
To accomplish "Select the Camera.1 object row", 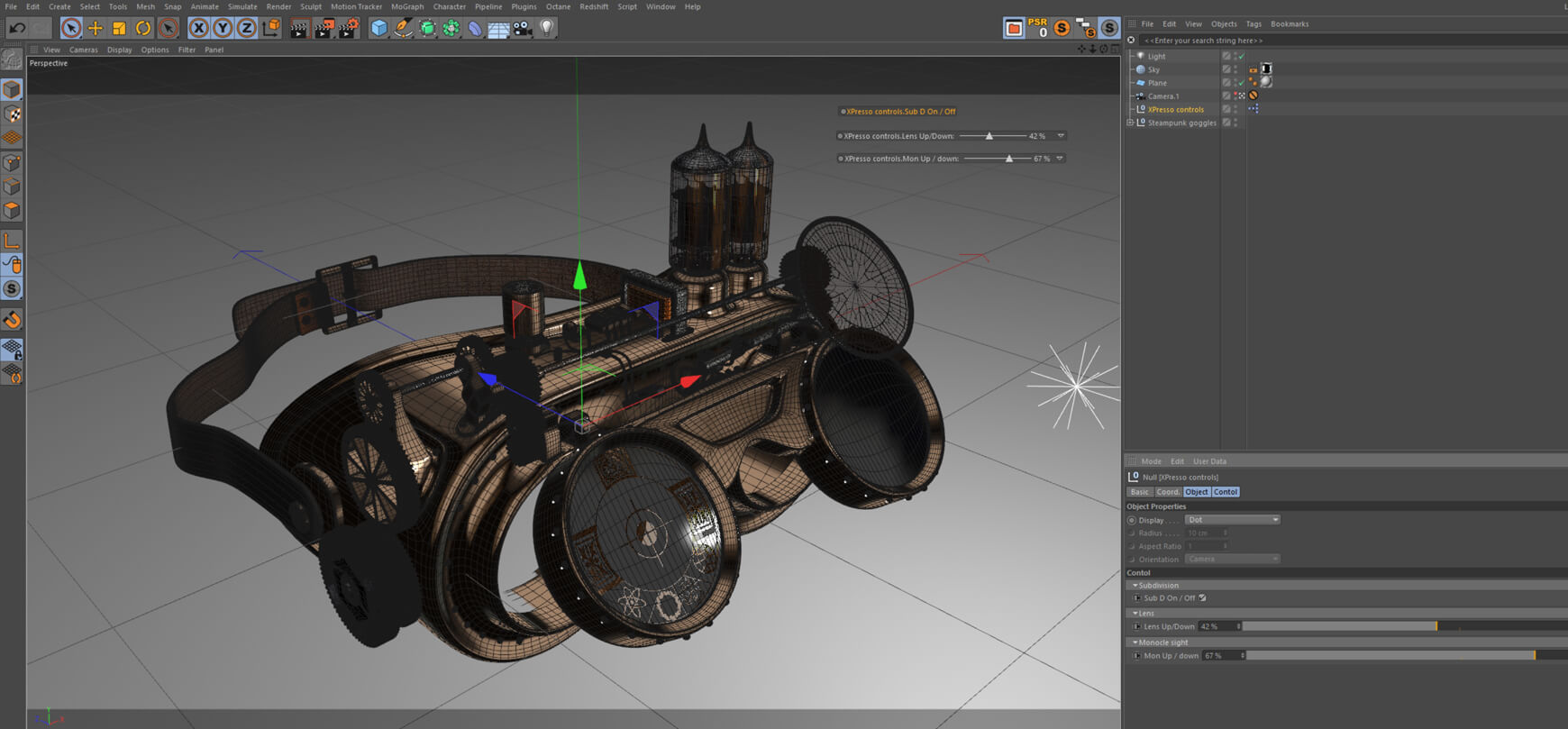I will (x=1163, y=96).
